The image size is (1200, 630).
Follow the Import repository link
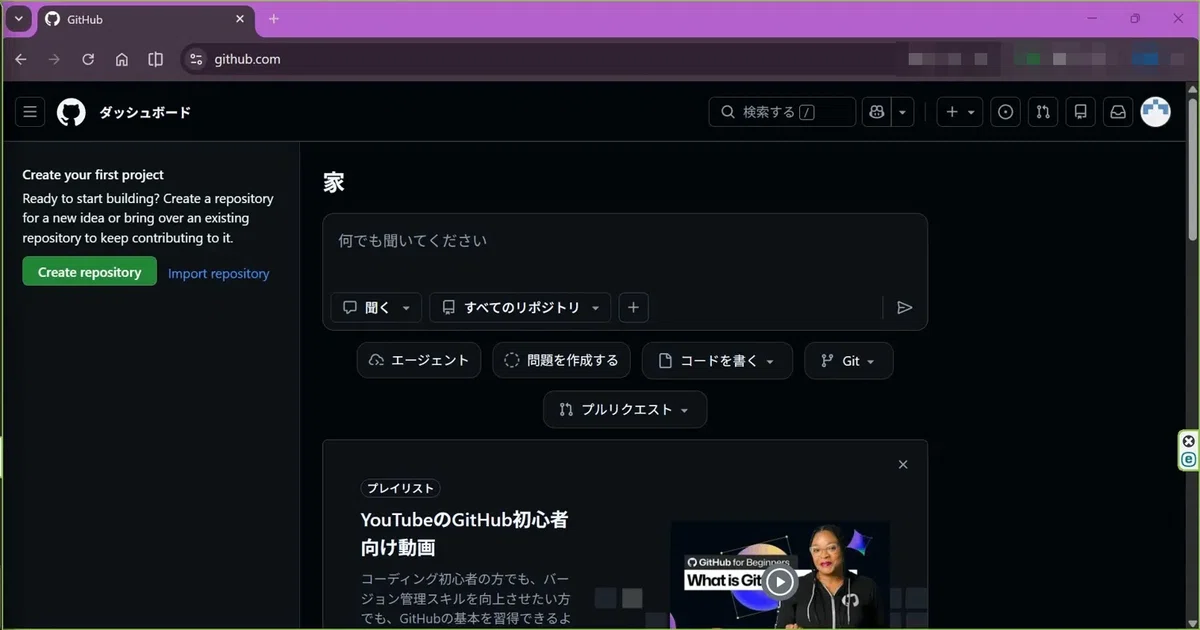point(219,273)
